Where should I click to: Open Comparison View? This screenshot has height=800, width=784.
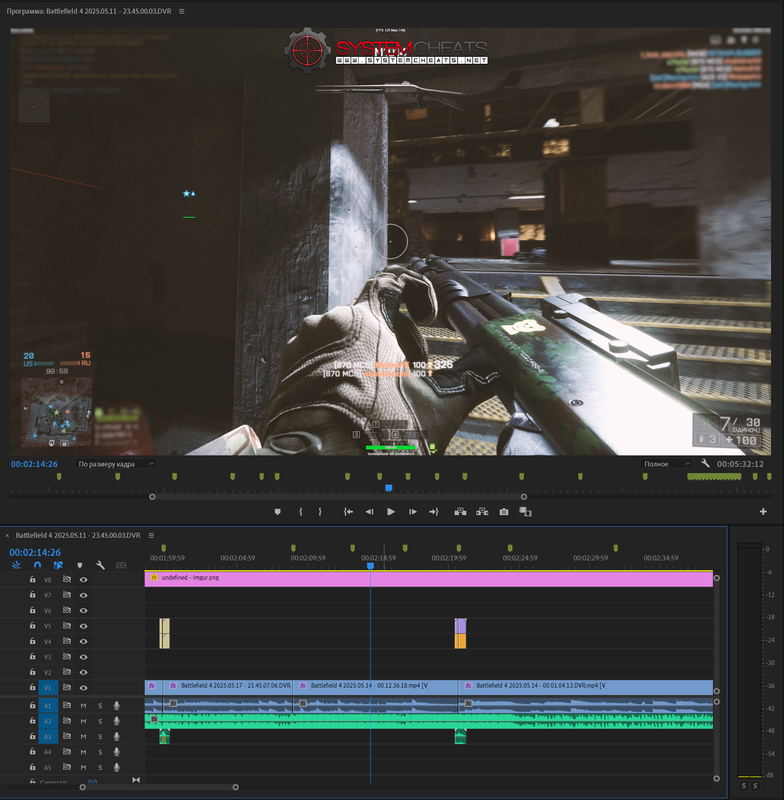click(x=525, y=512)
